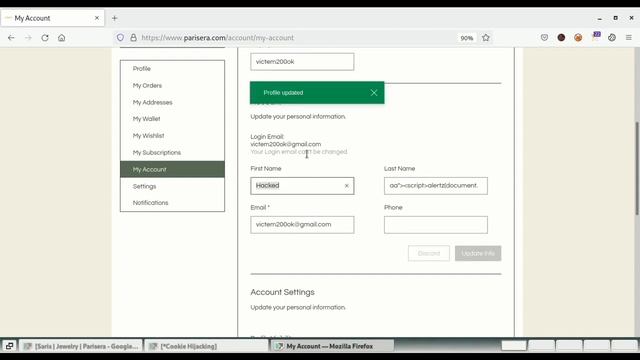This screenshot has height=360, width=640.
Task: View site security padlock info
Action: [133, 38]
